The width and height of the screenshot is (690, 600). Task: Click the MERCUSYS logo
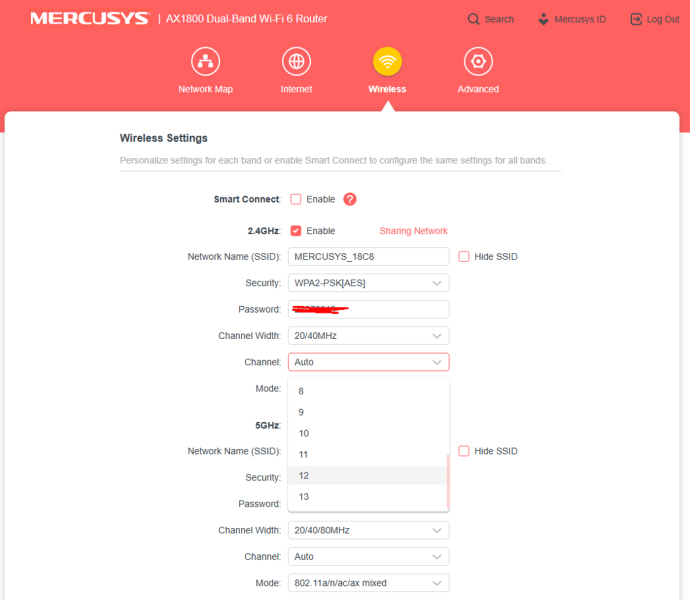coord(89,19)
